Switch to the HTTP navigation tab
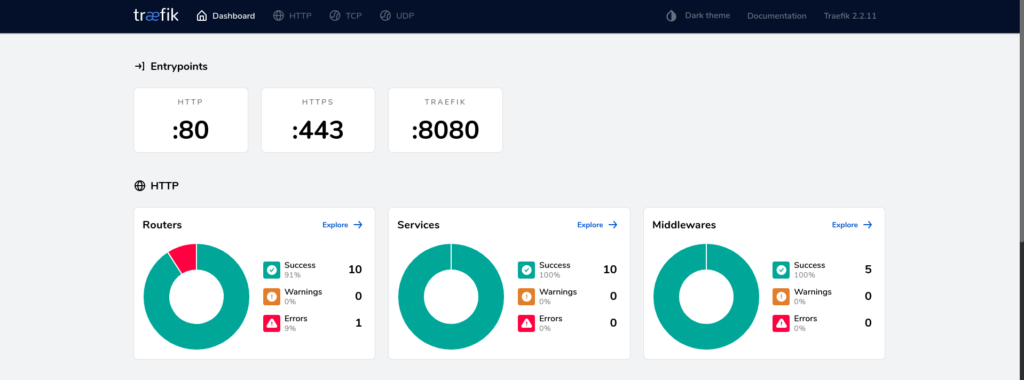This screenshot has width=1024, height=380. click(293, 16)
